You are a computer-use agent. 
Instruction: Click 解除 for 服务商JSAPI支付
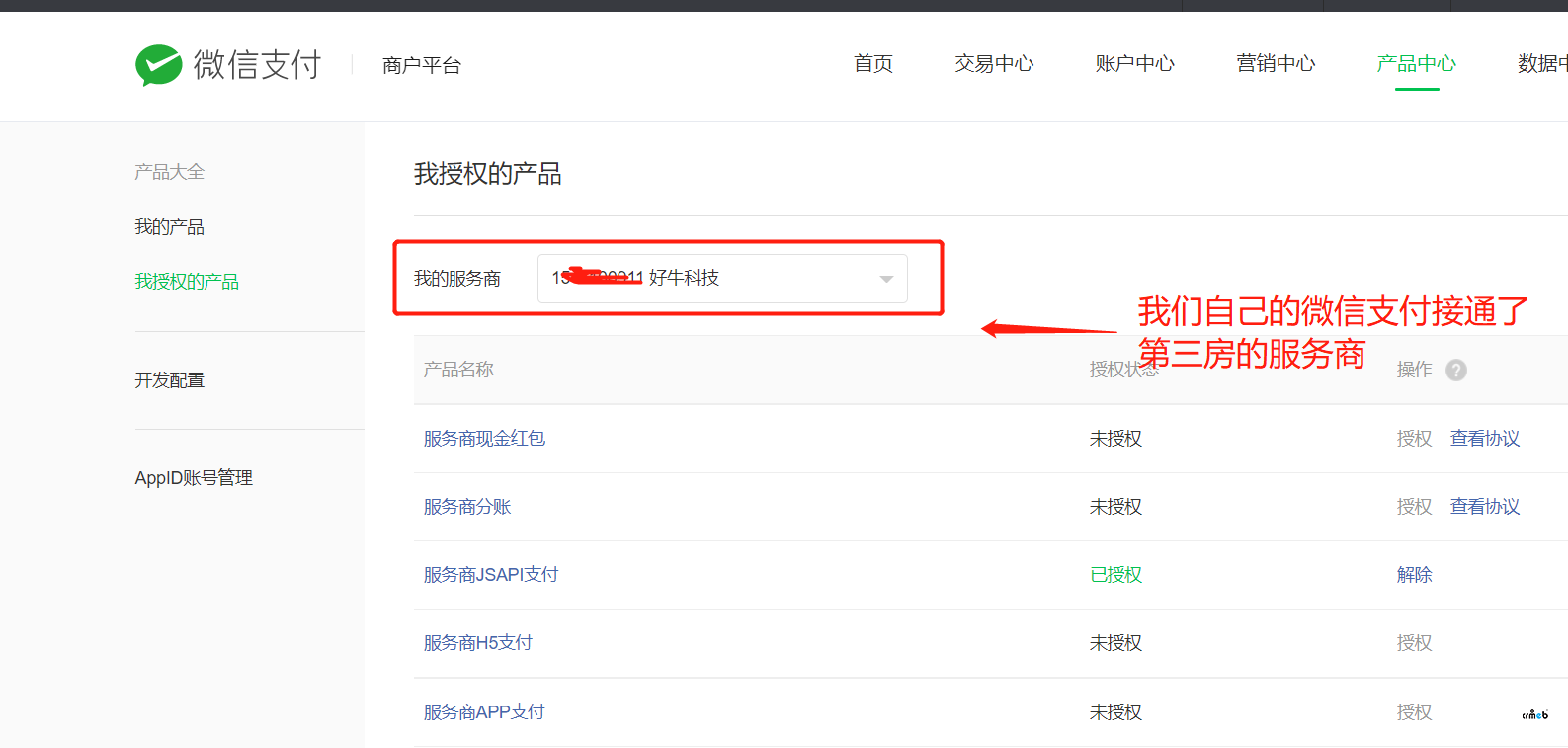point(1414,575)
